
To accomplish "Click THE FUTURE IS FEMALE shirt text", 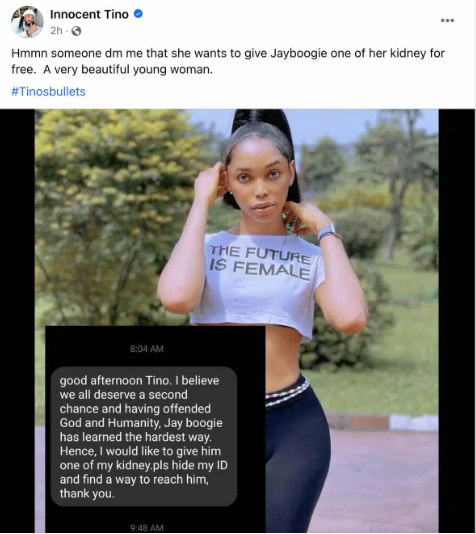I will (260, 262).
